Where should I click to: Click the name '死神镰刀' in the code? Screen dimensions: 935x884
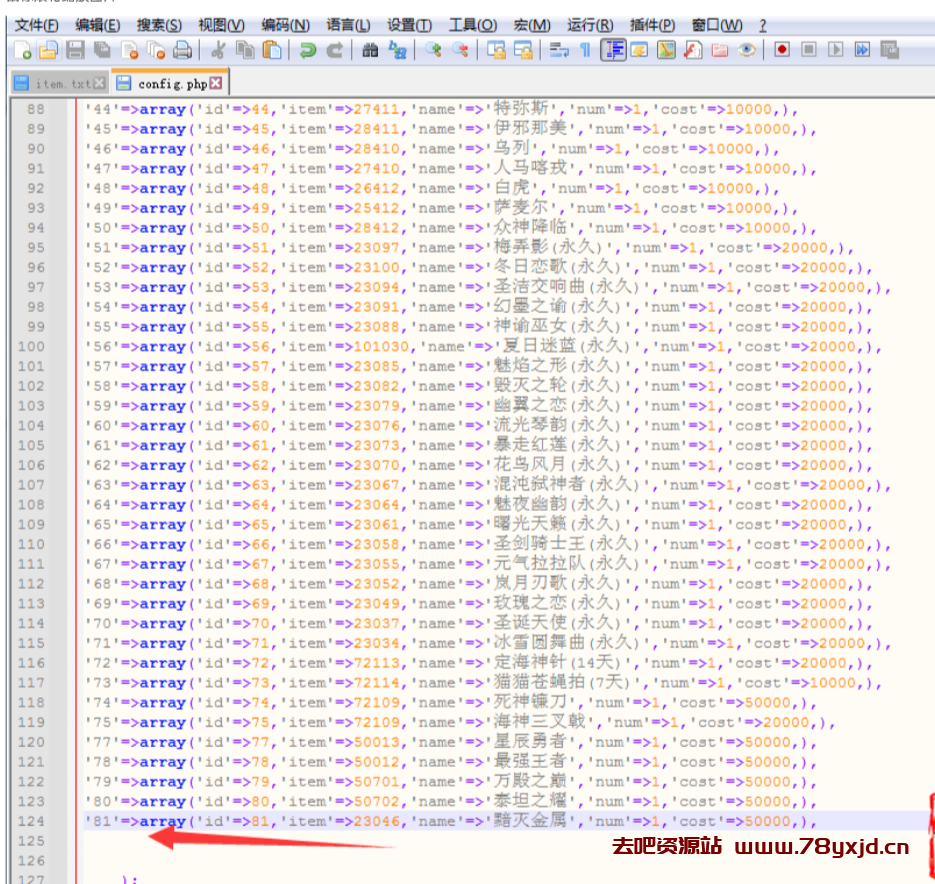(x=530, y=702)
